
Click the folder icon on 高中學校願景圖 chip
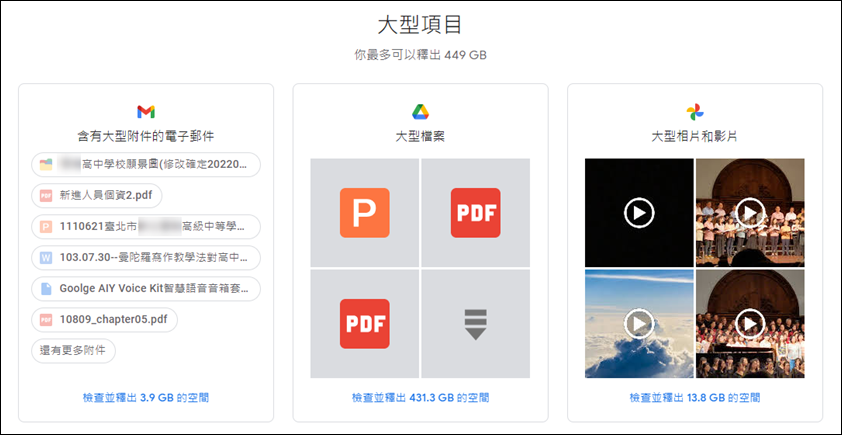46,164
